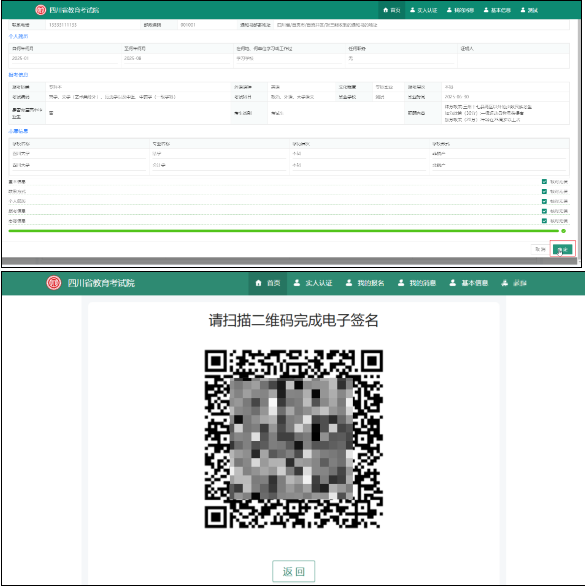Viewport: 585px width, 586px height.
Task: Open 我的消息 in the QR page navbar
Action: point(417,283)
